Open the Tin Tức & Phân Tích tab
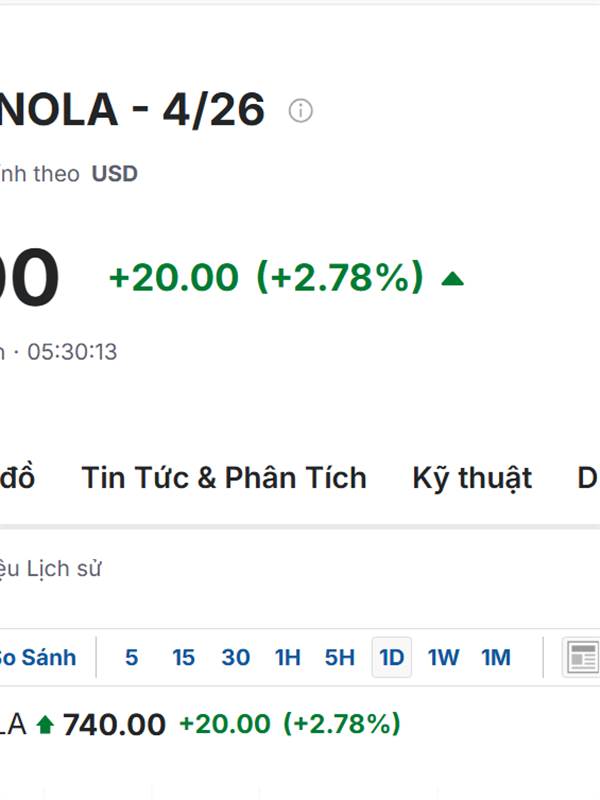Image resolution: width=600 pixels, height=800 pixels. click(224, 478)
